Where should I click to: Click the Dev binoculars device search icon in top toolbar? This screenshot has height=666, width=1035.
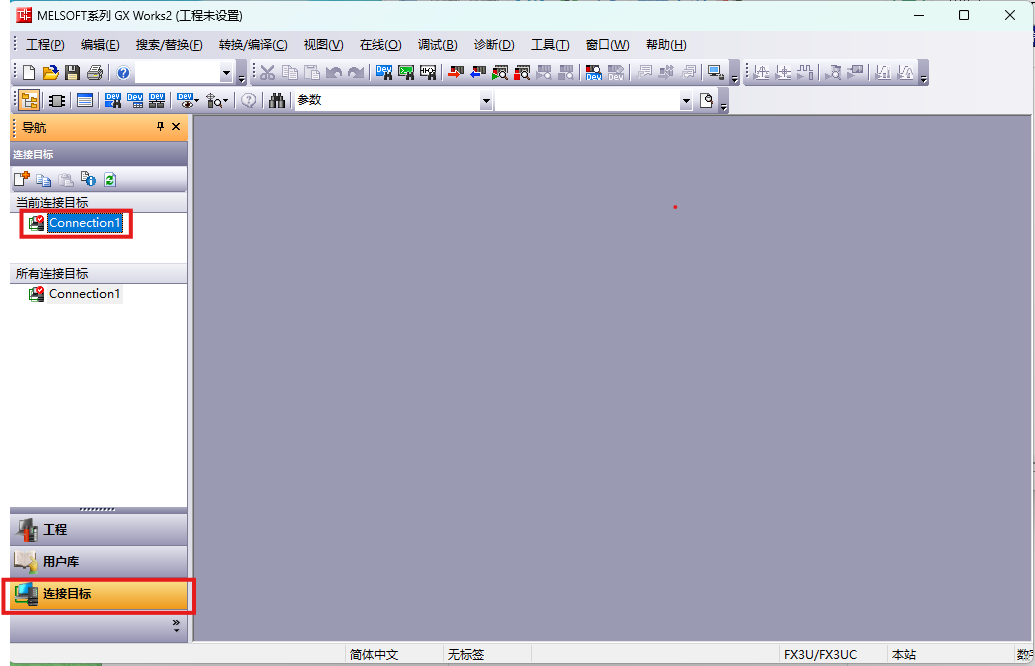pos(384,73)
